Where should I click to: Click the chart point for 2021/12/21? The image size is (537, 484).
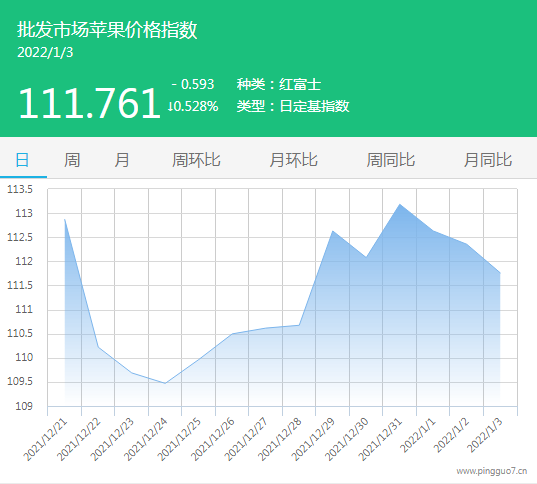(65, 219)
